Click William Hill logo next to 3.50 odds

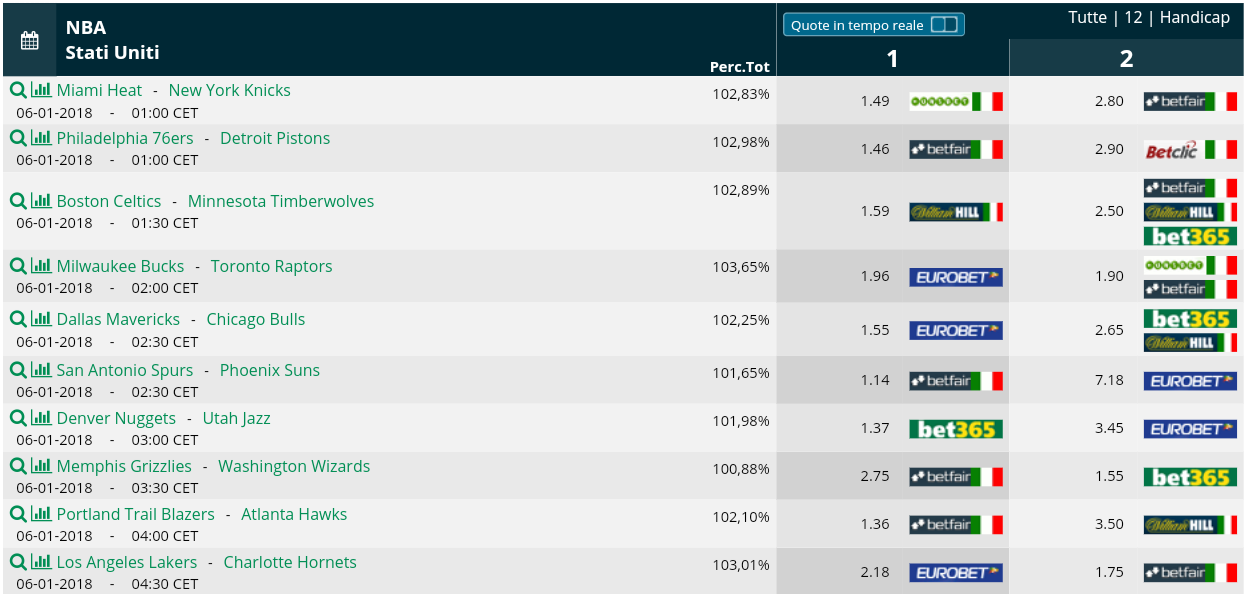(x=1191, y=524)
